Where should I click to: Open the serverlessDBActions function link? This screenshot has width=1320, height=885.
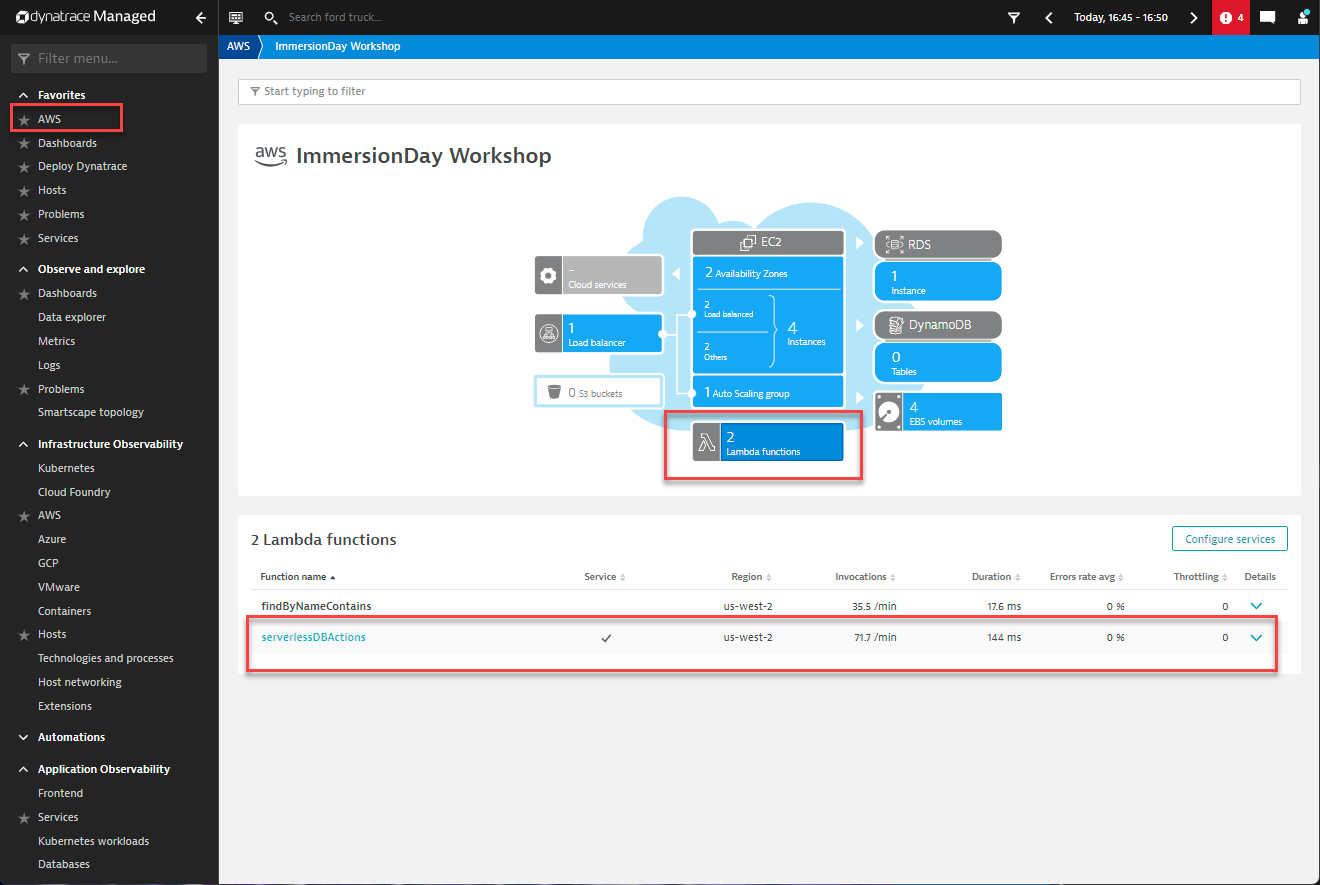[x=313, y=638]
